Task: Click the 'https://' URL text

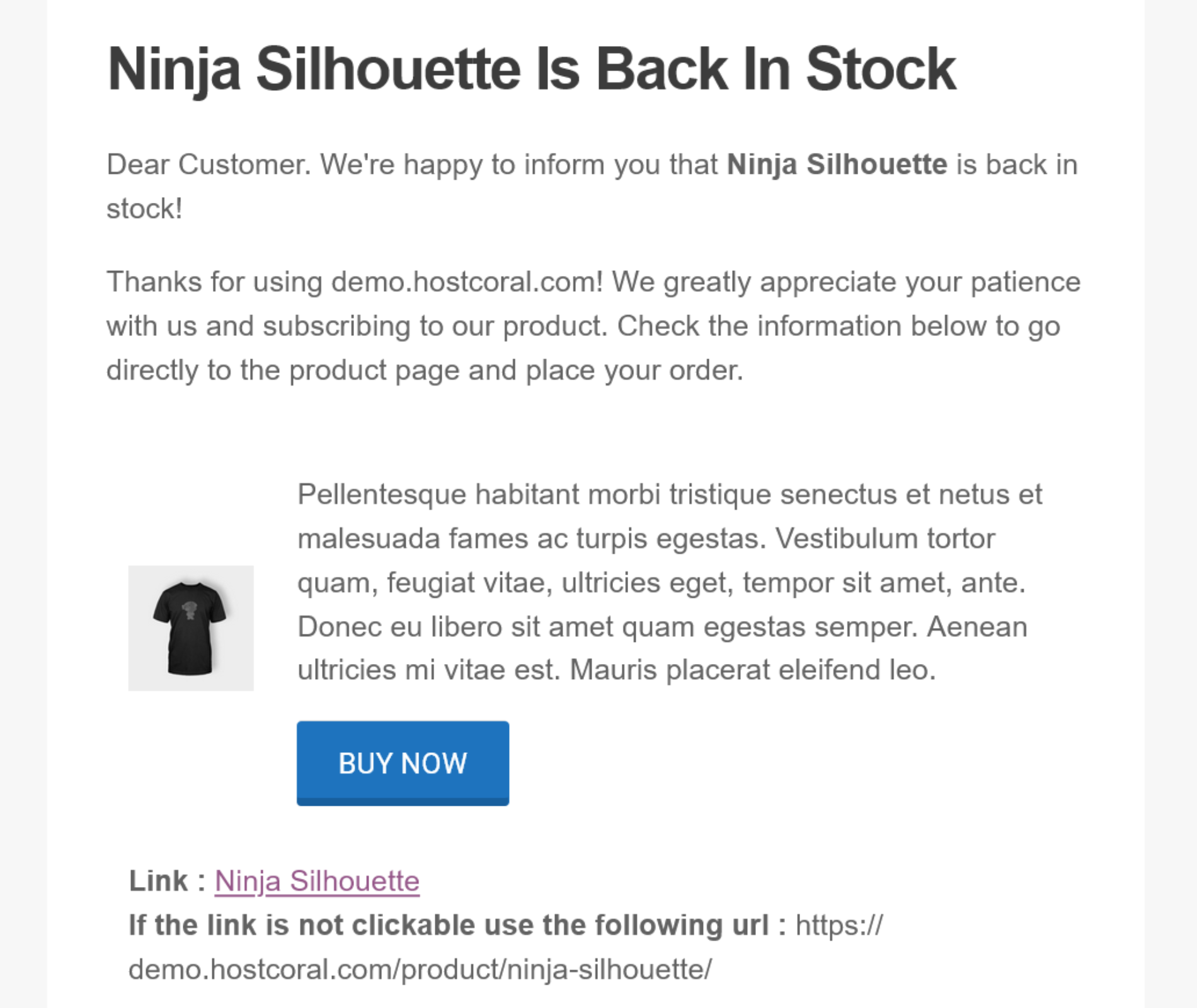Action: click(x=839, y=925)
